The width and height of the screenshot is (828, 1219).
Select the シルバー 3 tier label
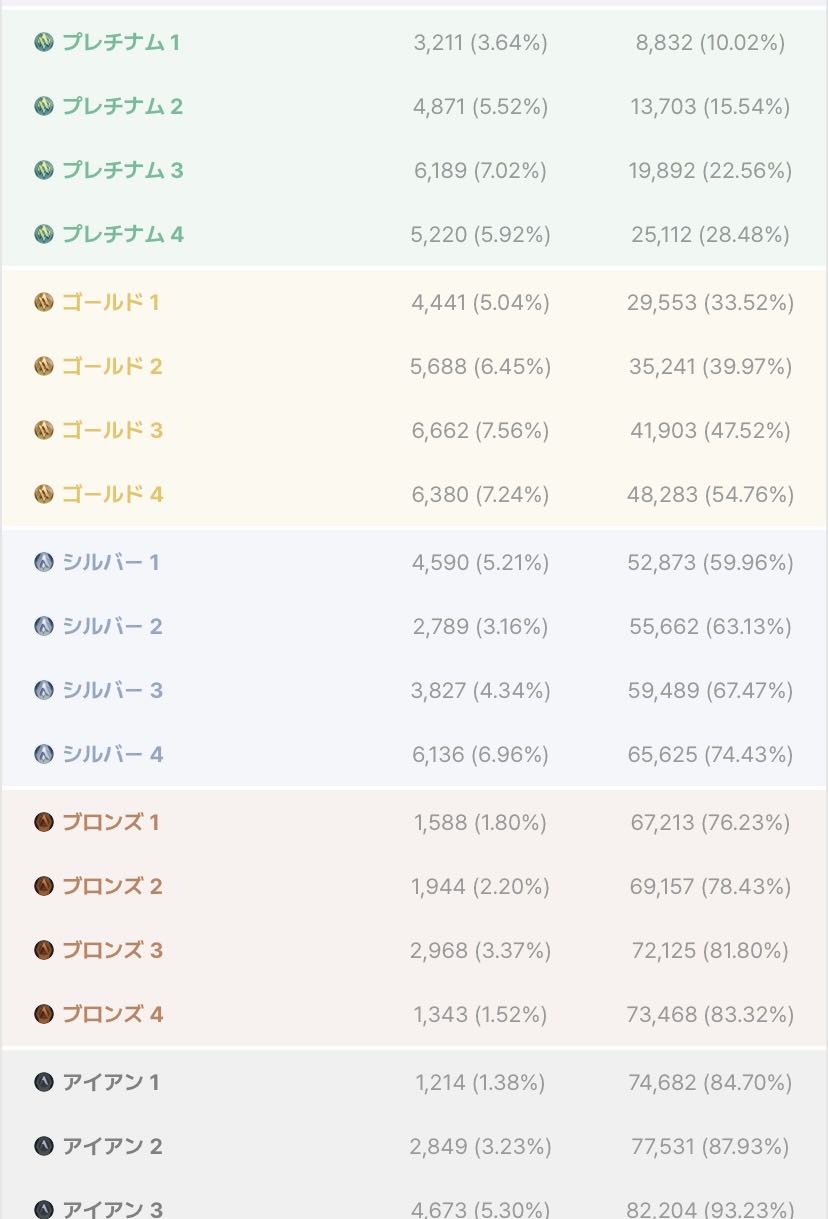112,690
